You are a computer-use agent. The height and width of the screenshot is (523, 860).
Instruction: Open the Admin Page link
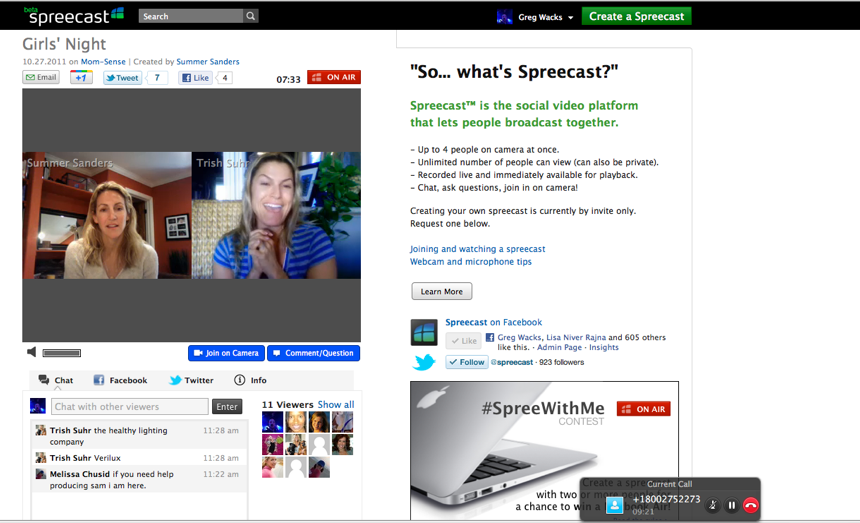click(x=559, y=348)
